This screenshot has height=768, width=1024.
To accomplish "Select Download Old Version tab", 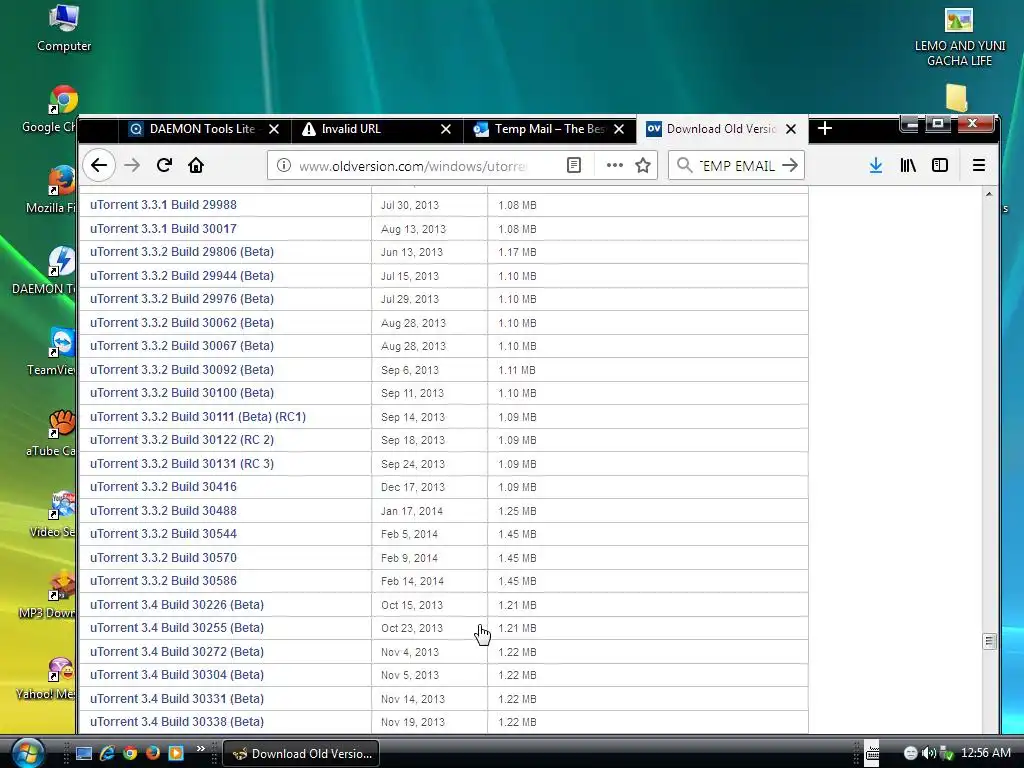I will coord(721,129).
